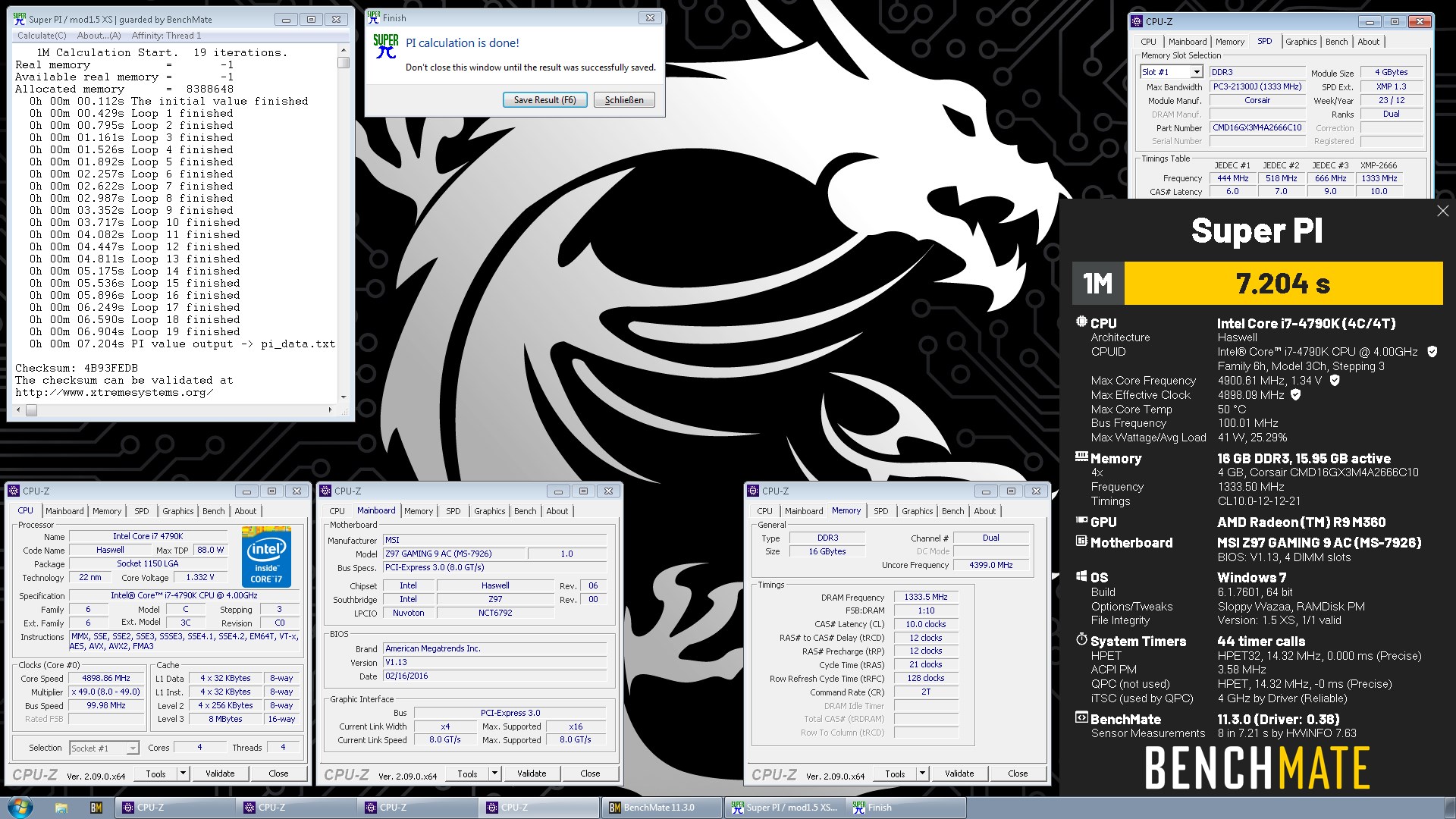Click DRAM Frequency 1333.5 MHz field
This screenshot has width=1456, height=819.
[925, 598]
